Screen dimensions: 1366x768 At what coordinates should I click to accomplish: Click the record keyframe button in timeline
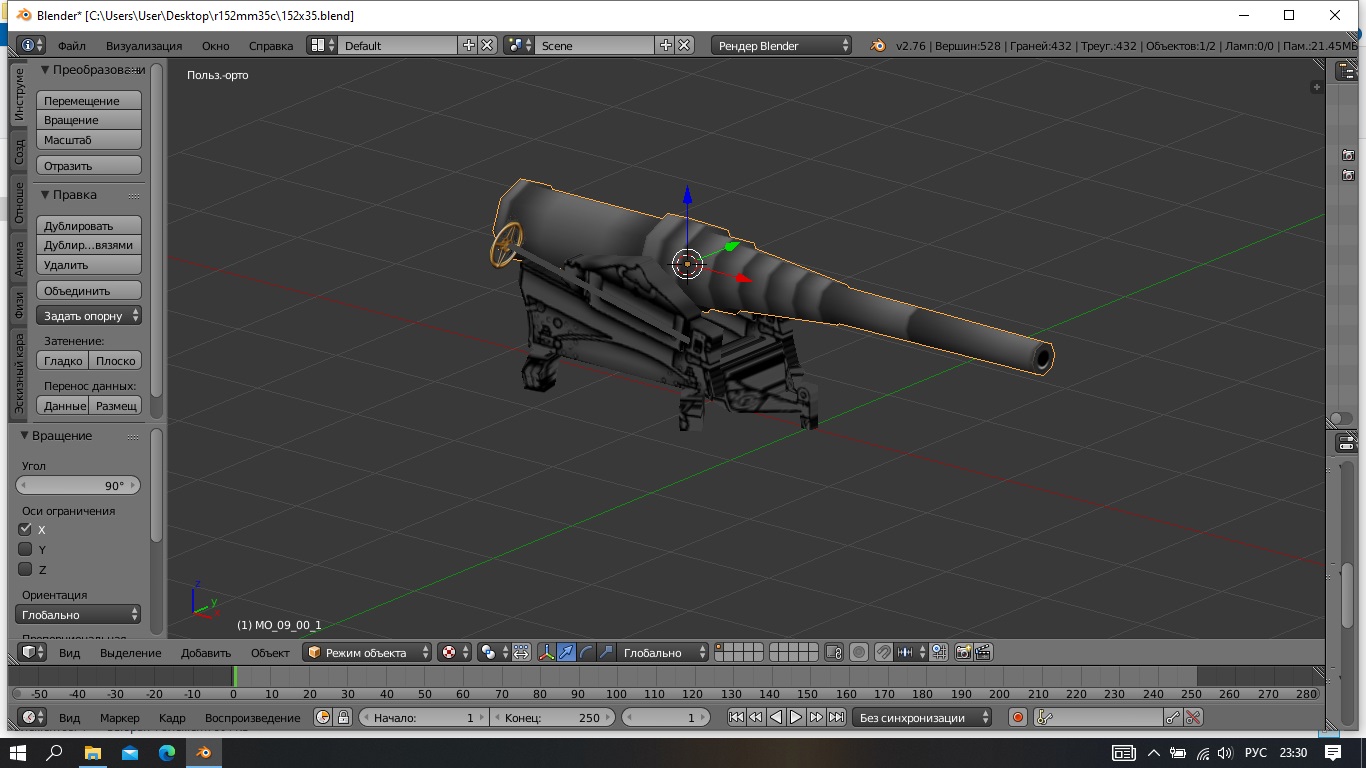(1018, 717)
